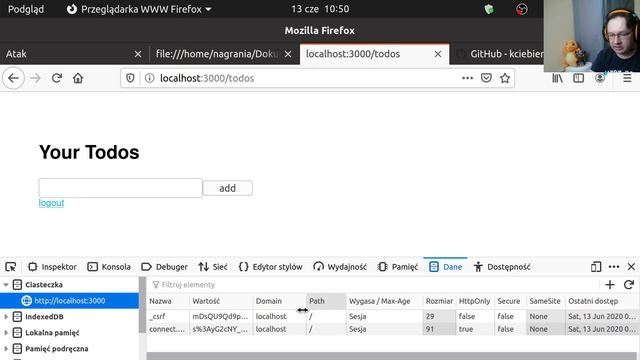
Task: Click the logout link
Action: [x=51, y=203]
